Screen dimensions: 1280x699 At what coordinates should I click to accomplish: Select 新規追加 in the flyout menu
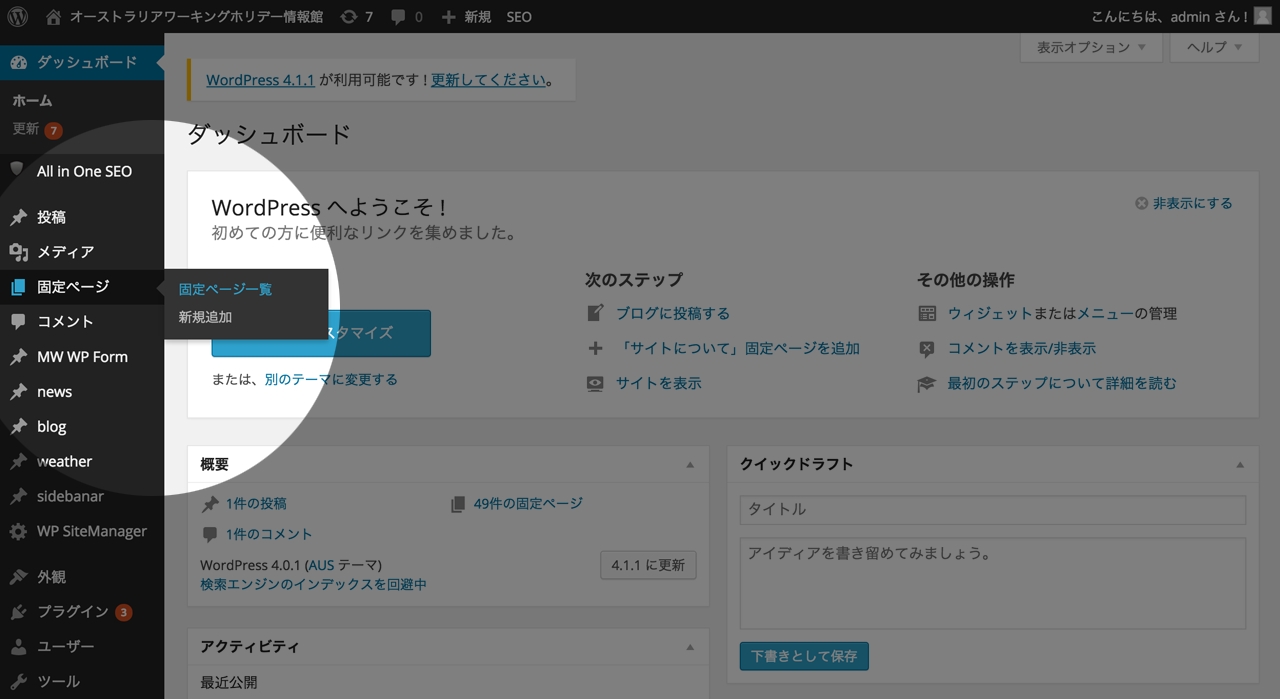pyautogui.click(x=205, y=317)
